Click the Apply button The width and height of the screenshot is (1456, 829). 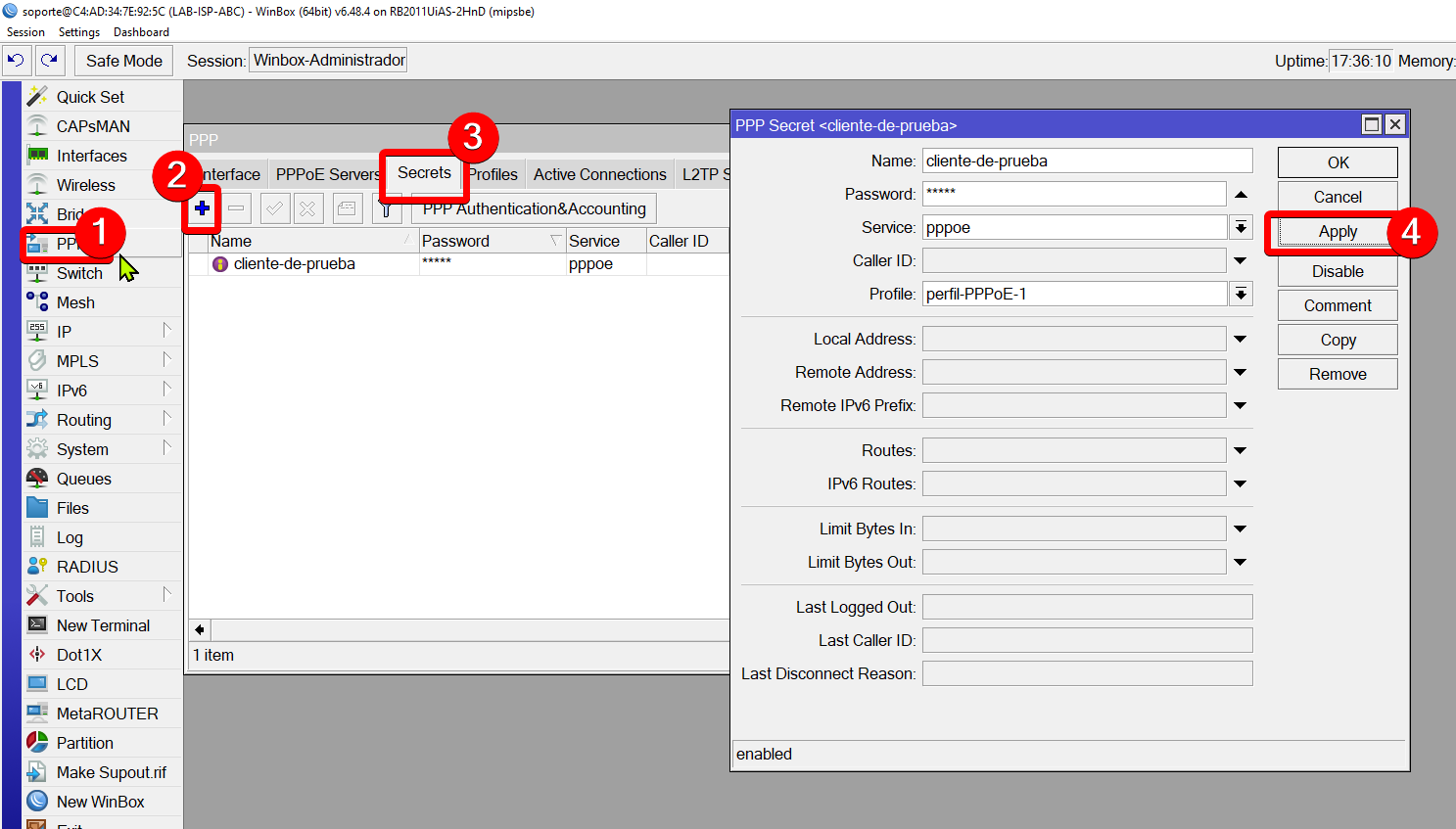[1338, 232]
